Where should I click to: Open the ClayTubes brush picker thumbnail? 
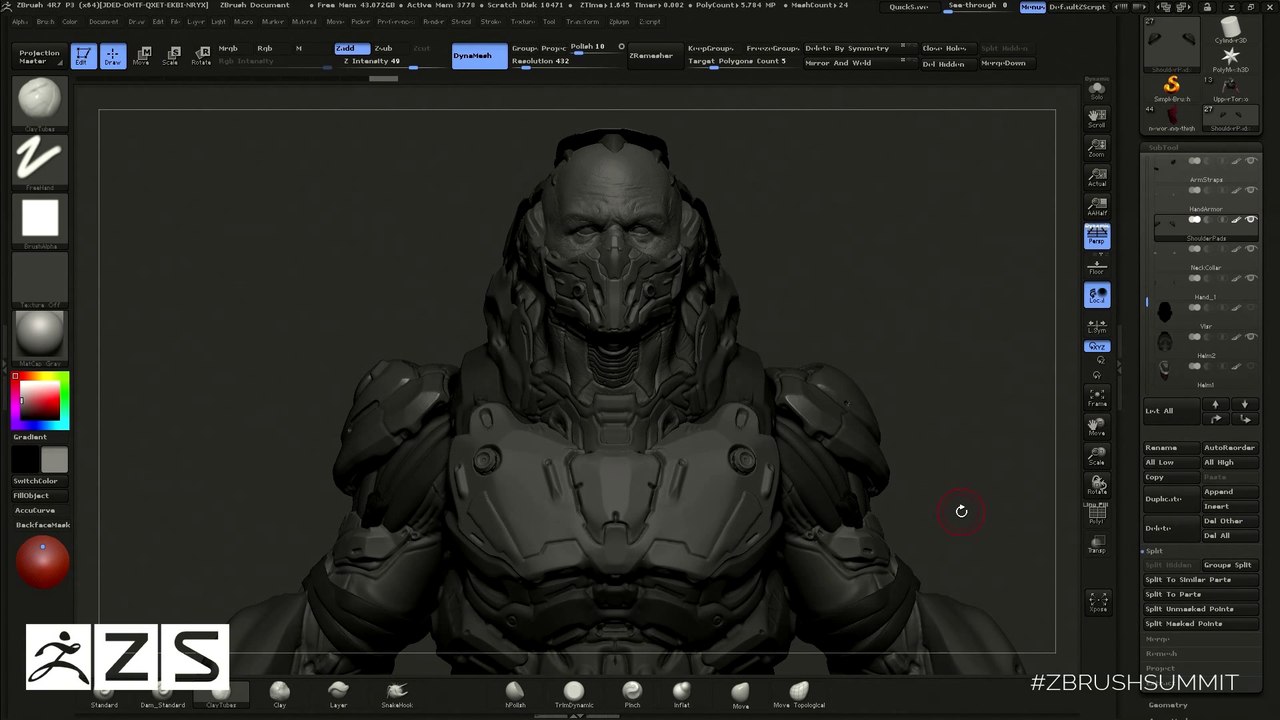coord(40,105)
